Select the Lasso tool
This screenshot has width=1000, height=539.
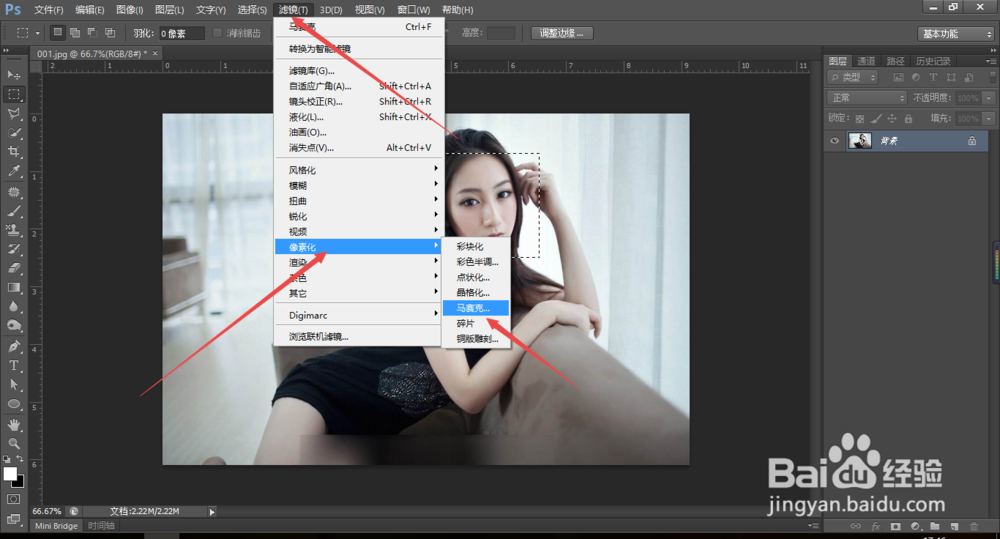(x=13, y=114)
